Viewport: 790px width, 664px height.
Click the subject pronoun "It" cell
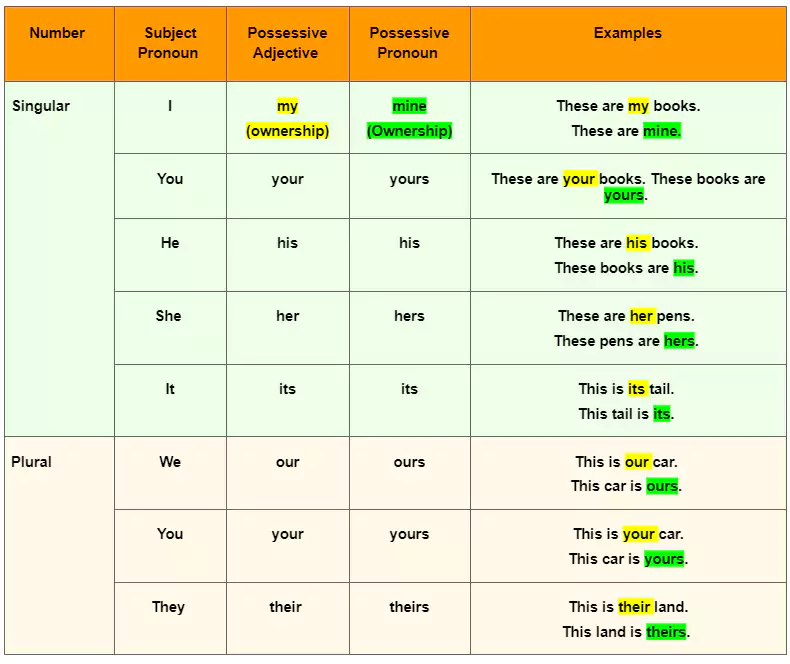click(x=169, y=389)
